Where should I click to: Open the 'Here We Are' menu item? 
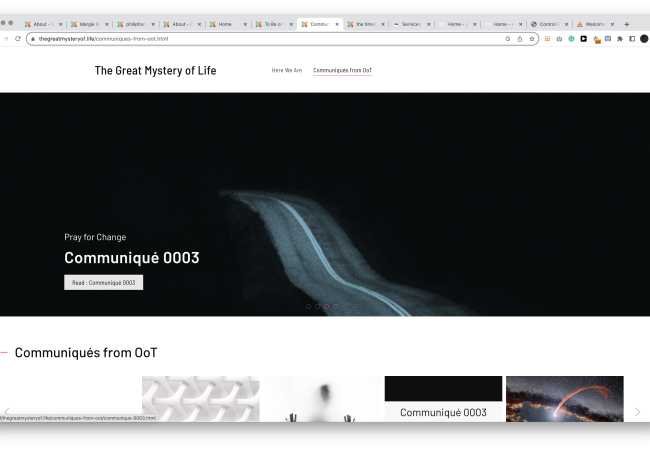[287, 71]
